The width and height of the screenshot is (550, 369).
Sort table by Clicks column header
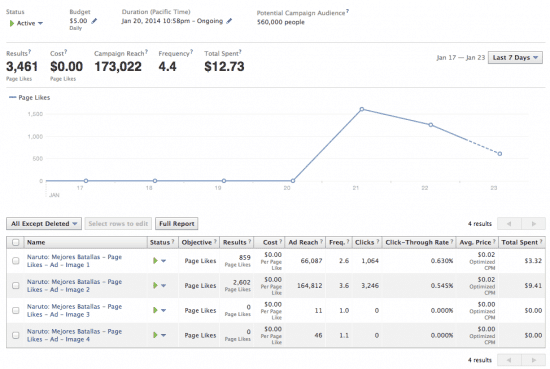pos(364,242)
